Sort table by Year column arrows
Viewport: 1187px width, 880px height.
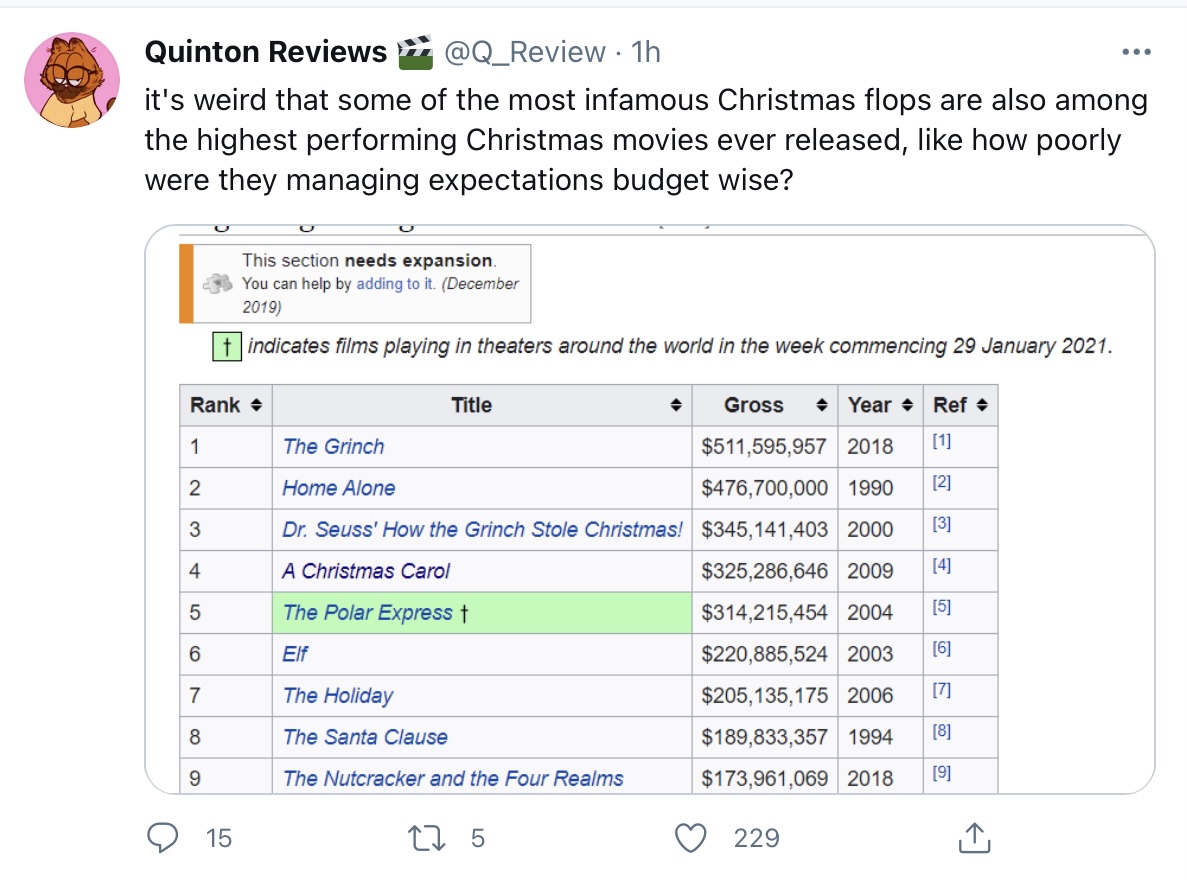point(908,405)
